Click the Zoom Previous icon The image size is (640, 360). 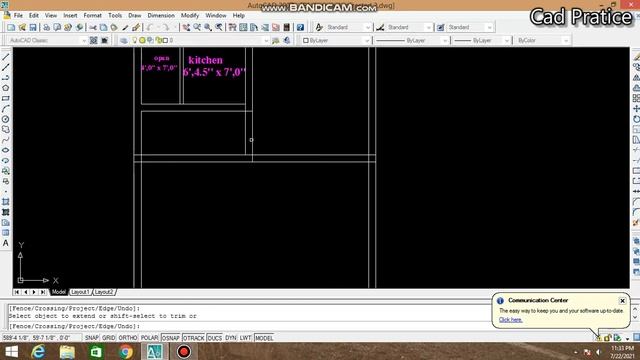pos(219,27)
